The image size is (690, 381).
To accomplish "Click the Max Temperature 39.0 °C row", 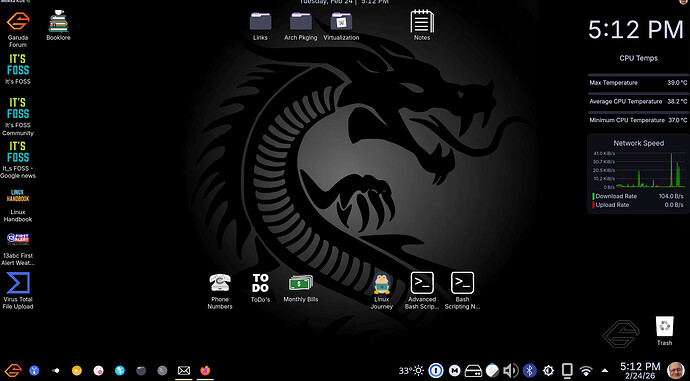I will [x=638, y=83].
